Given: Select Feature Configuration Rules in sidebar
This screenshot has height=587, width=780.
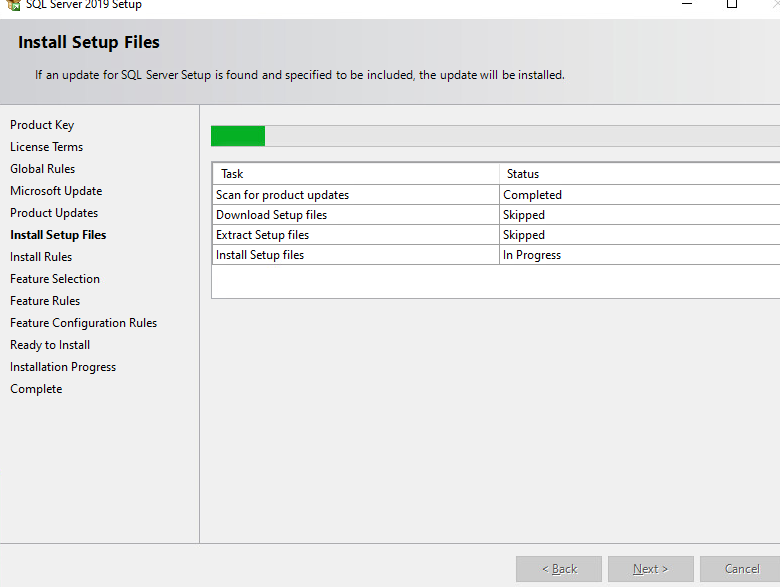Looking at the screenshot, I should [x=83, y=323].
